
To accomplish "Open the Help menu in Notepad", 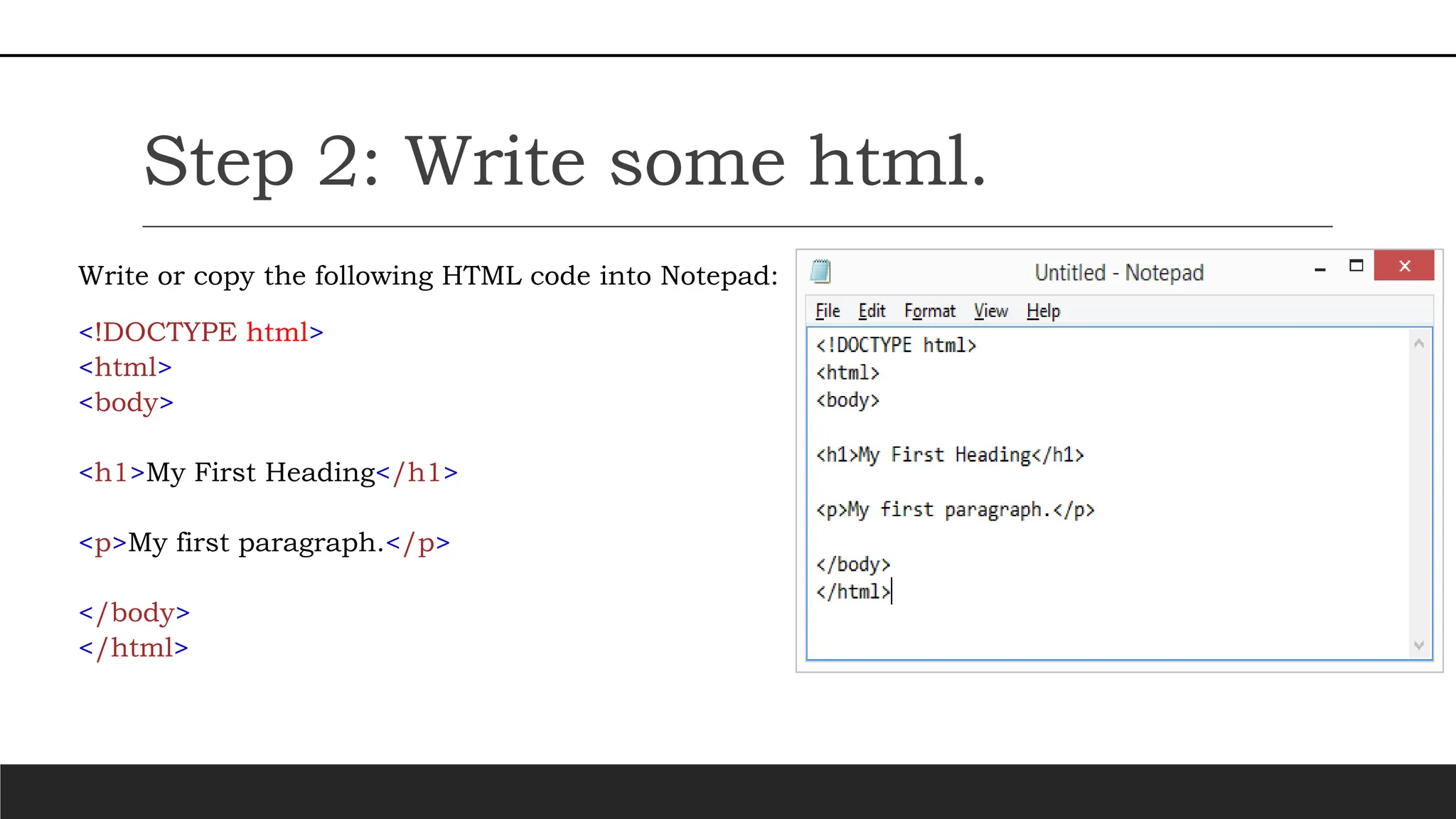I will pos(1043,311).
